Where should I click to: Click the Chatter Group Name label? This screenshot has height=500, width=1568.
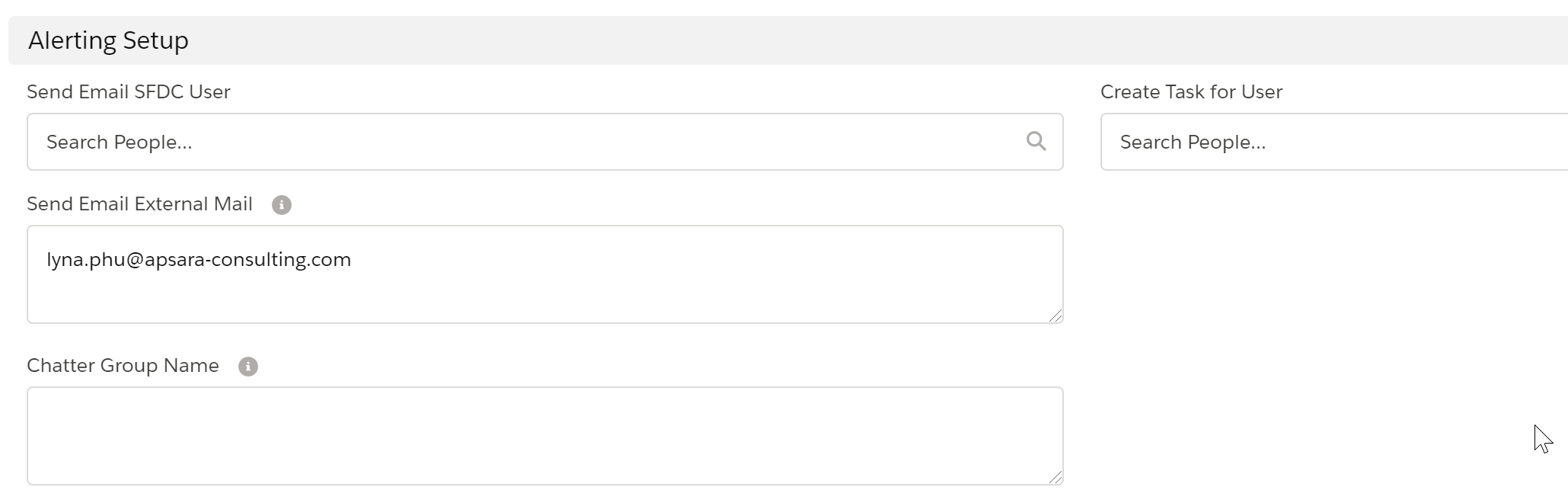[123, 366]
